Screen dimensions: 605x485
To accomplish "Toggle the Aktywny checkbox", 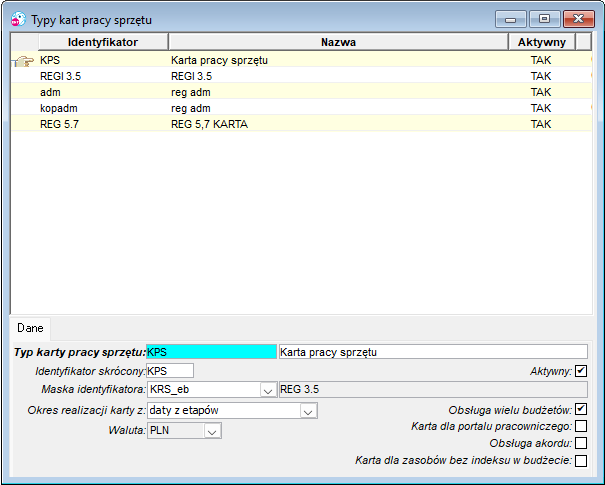I will pyautogui.click(x=581, y=371).
